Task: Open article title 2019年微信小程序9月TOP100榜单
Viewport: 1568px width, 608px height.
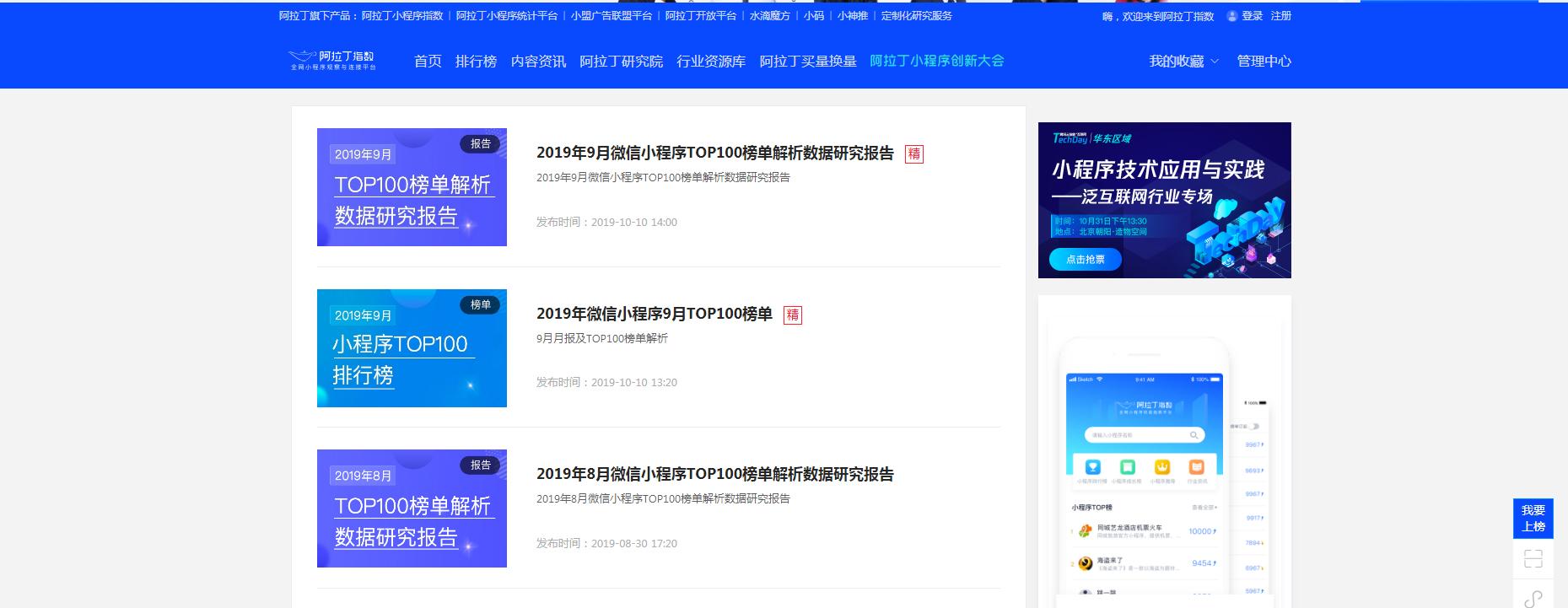Action: pos(655,315)
